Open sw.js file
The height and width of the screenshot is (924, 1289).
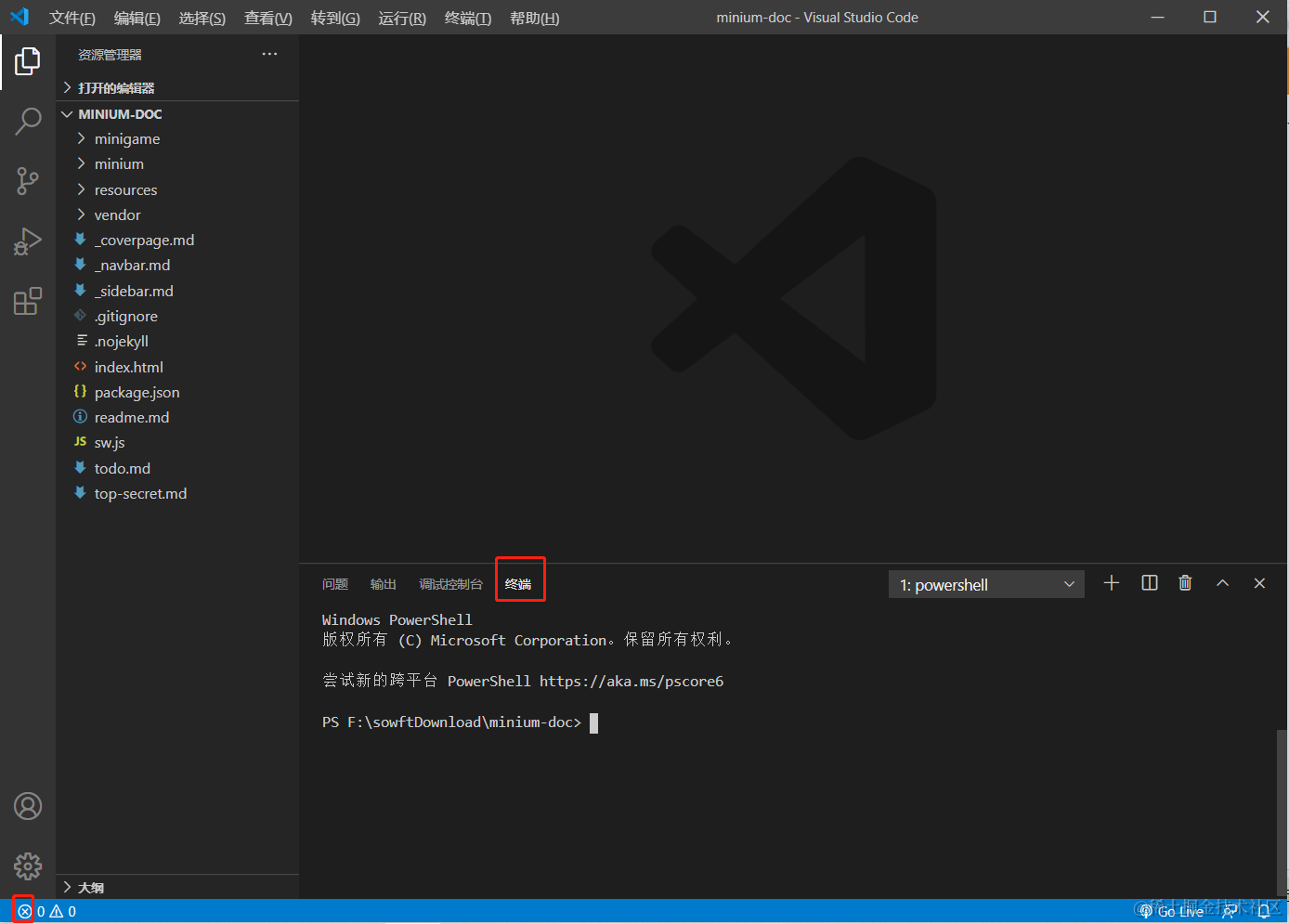tap(177, 443)
